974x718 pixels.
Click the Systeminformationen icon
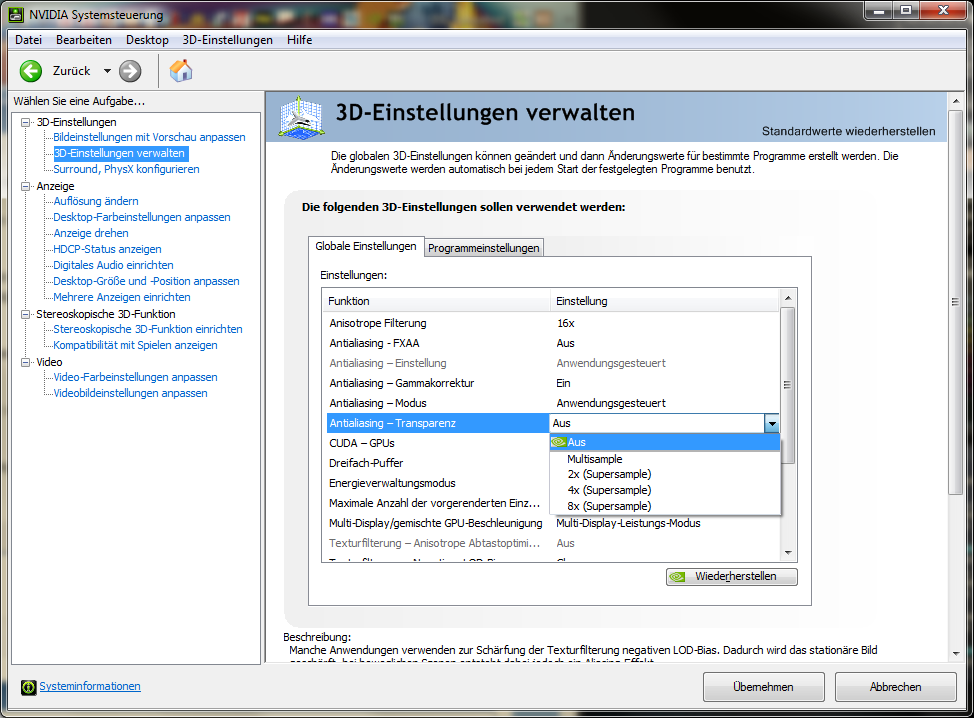pos(29,687)
